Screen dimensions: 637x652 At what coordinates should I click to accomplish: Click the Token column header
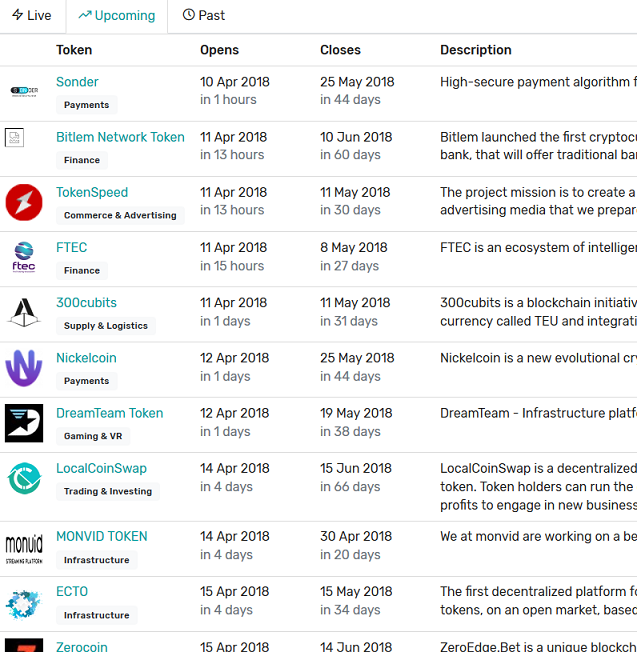pos(74,50)
